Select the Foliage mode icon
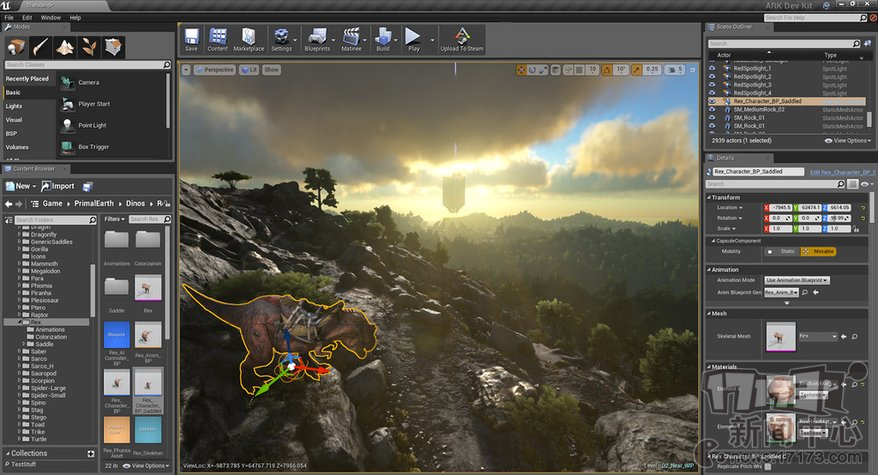Screen dimensions: 878x475 point(89,46)
